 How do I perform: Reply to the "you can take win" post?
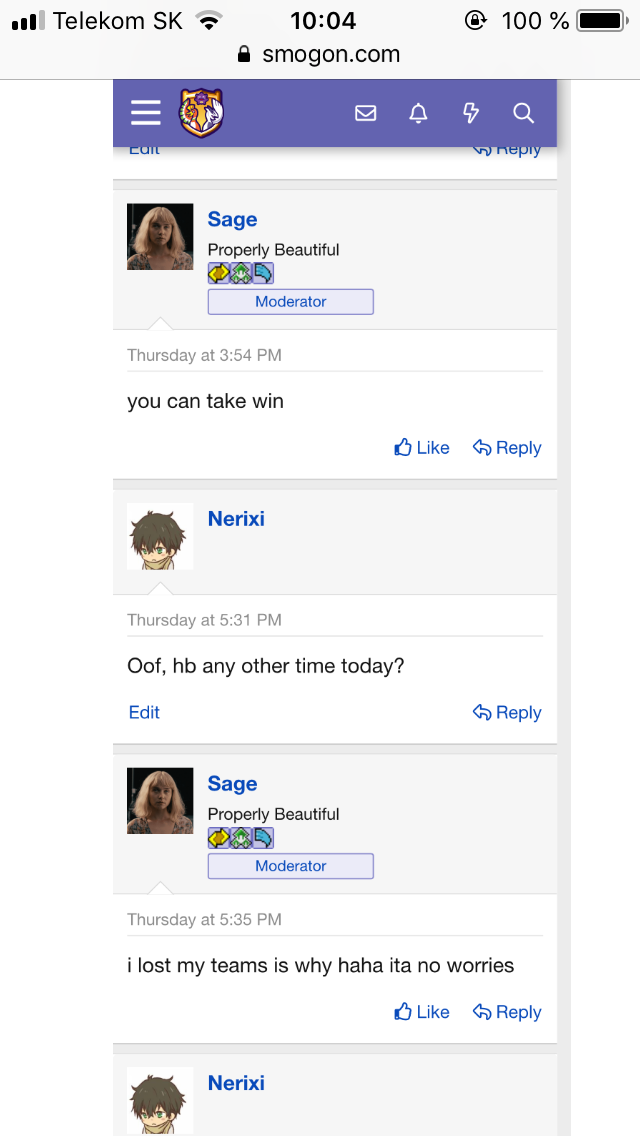507,448
